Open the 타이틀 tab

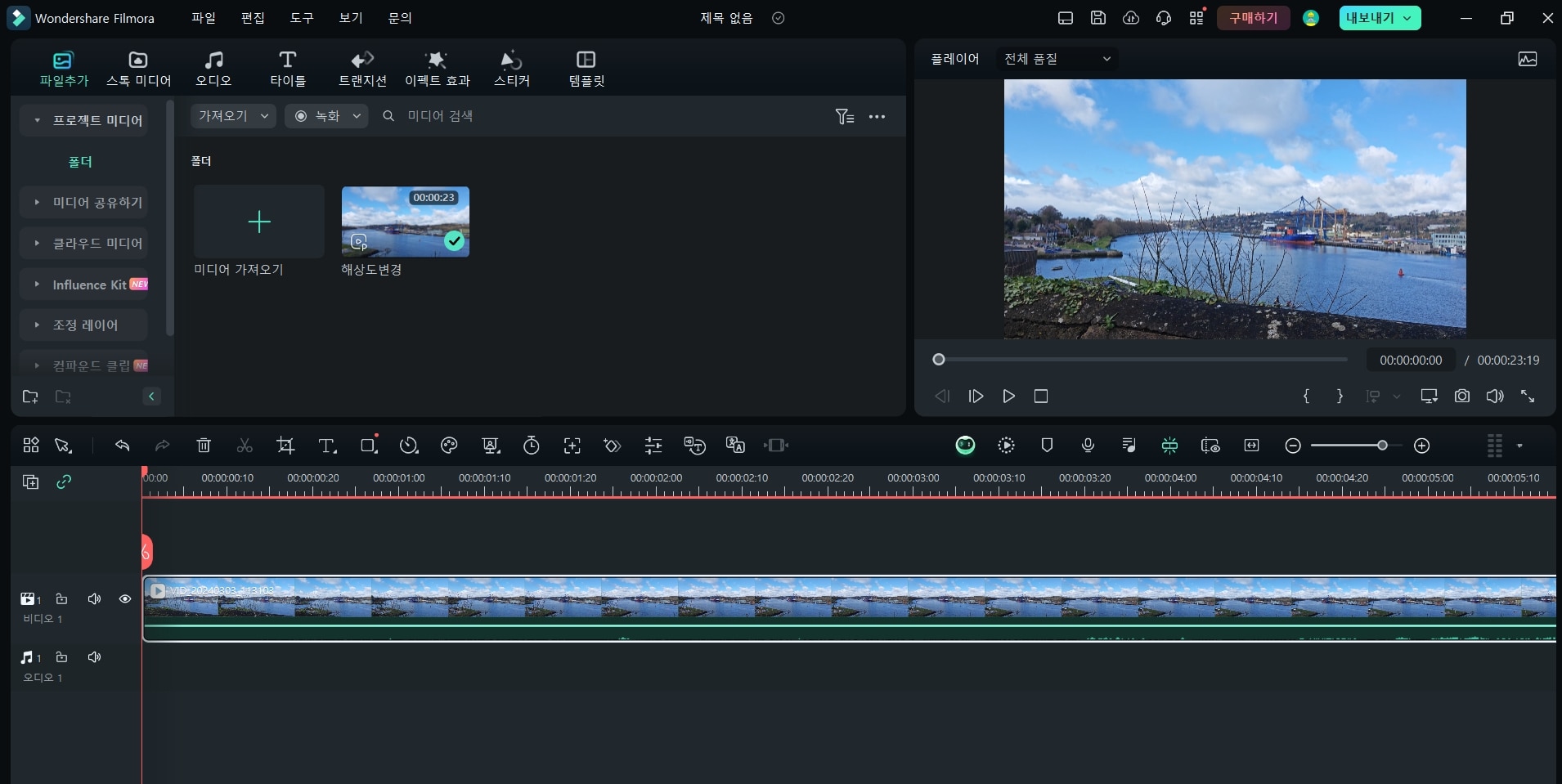point(287,69)
